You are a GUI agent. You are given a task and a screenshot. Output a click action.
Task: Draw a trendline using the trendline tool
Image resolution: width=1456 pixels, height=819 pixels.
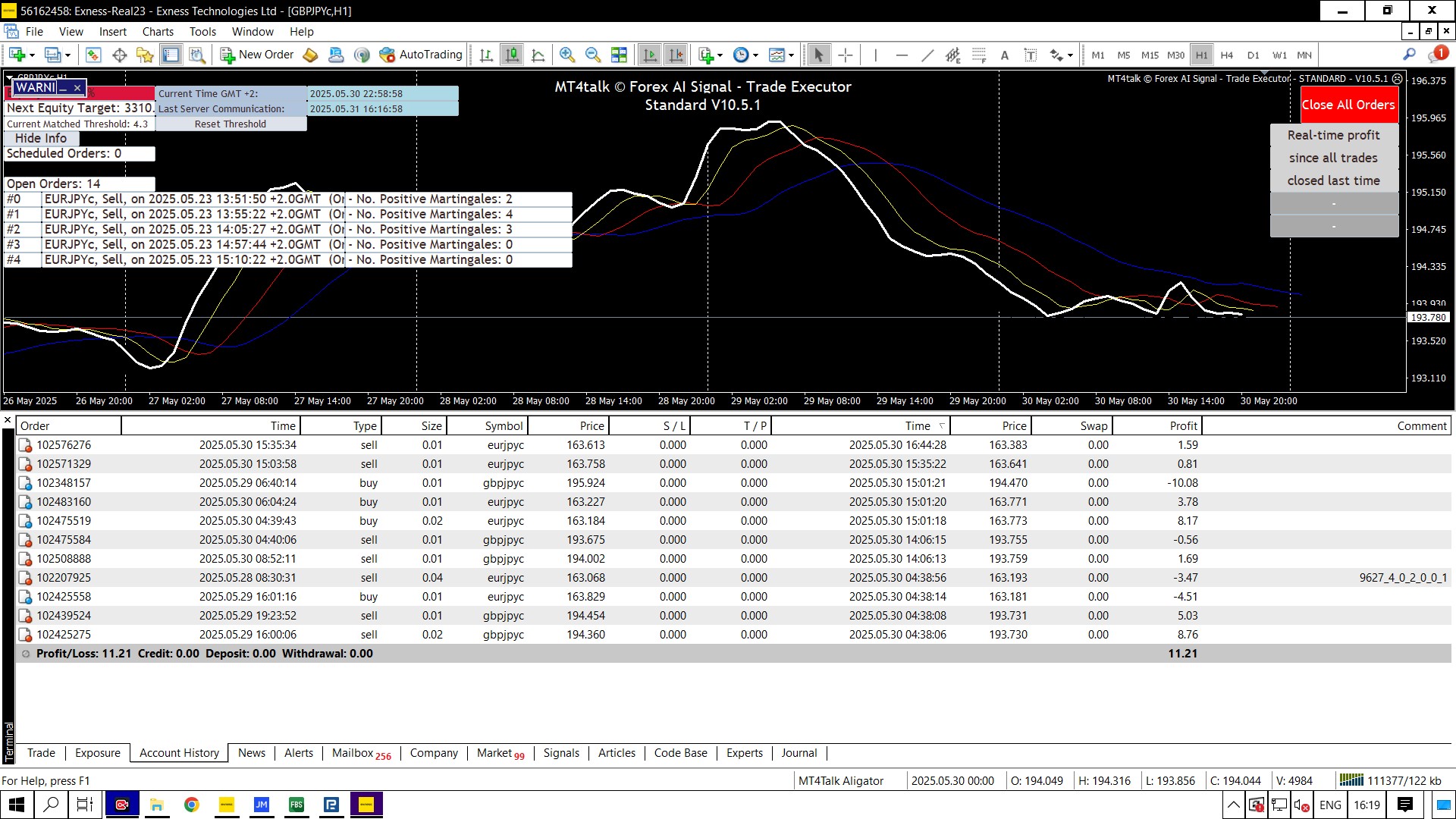coord(927,55)
